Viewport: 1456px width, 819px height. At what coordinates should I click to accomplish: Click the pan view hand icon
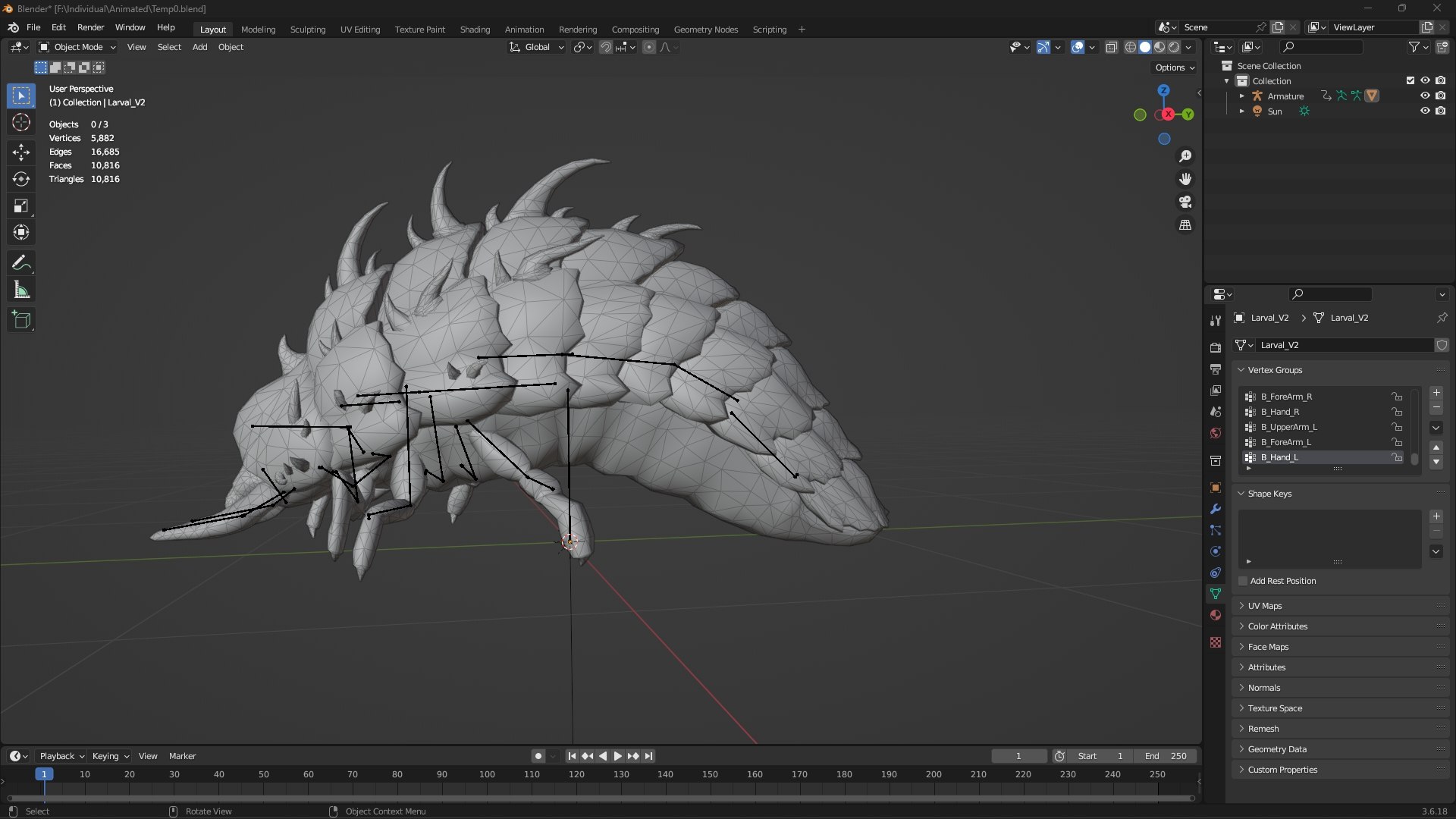coord(1185,179)
